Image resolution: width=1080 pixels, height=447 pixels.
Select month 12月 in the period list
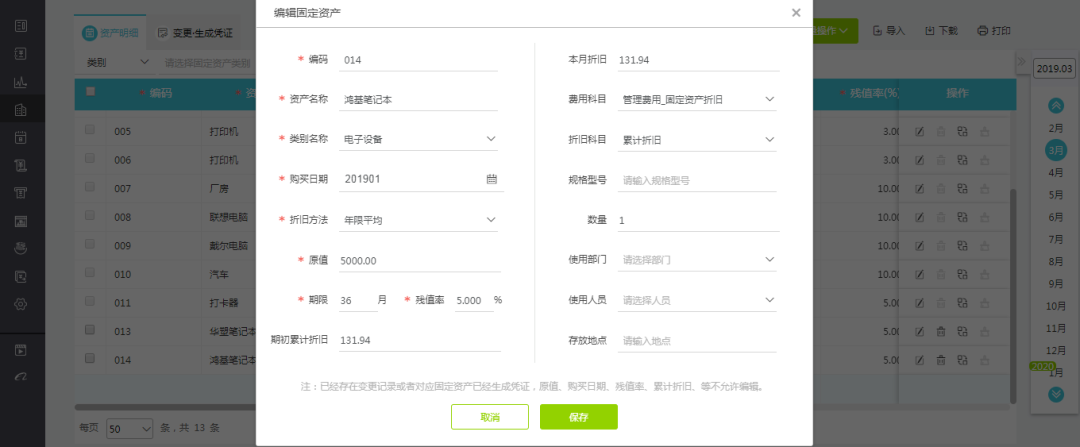[x=1056, y=350]
